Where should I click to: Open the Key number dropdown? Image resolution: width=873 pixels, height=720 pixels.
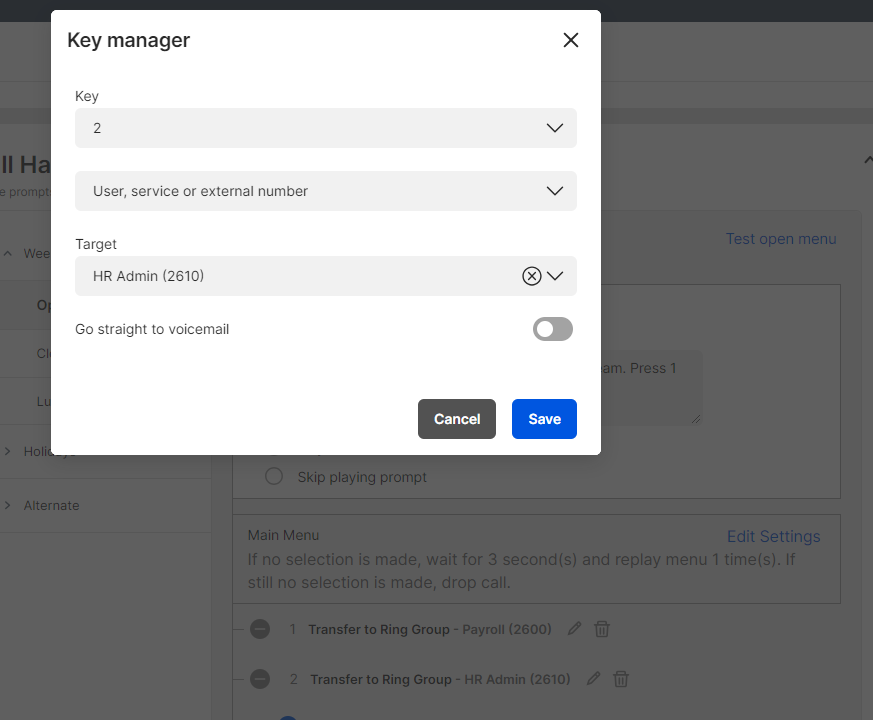click(325, 128)
